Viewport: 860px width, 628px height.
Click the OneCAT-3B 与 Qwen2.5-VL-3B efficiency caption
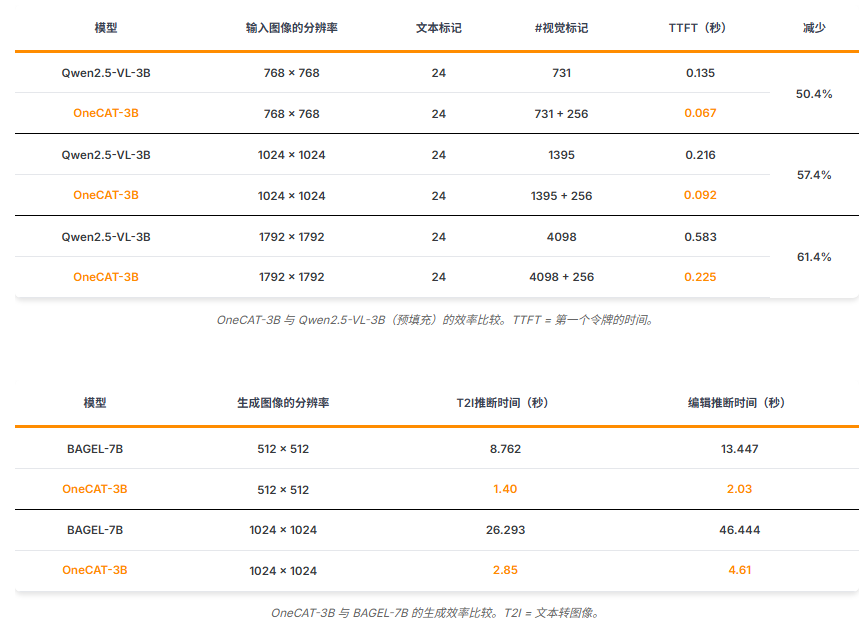pos(436,320)
